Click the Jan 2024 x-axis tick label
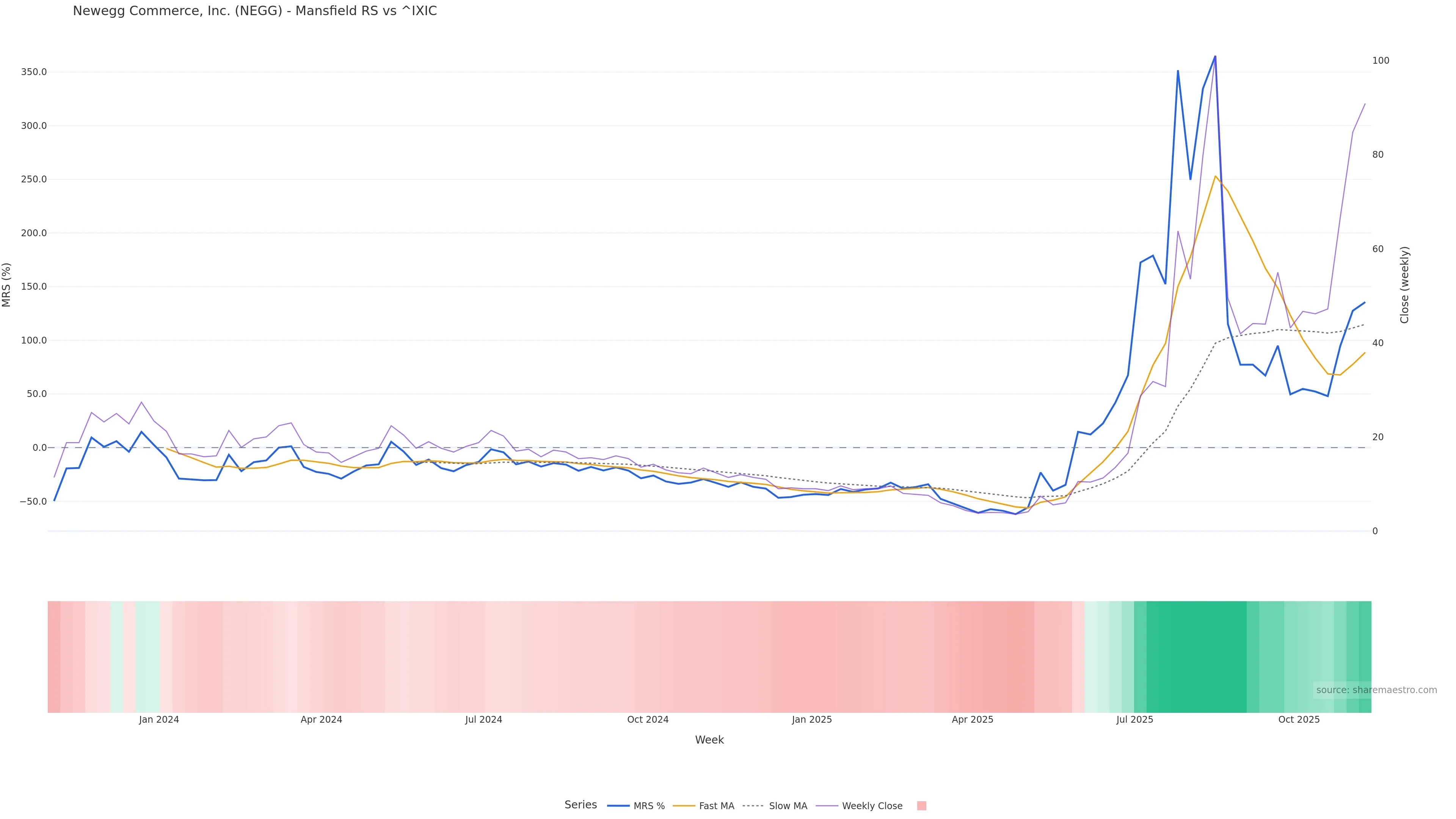This screenshot has height=819, width=1456. click(x=159, y=720)
